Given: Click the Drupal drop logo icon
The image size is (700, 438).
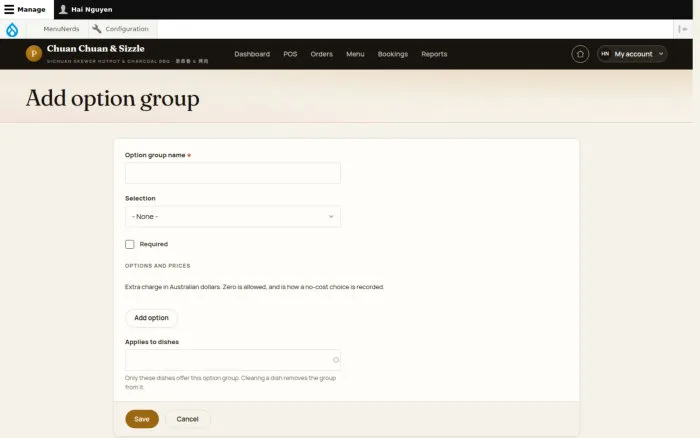Looking at the screenshot, I should (12, 29).
